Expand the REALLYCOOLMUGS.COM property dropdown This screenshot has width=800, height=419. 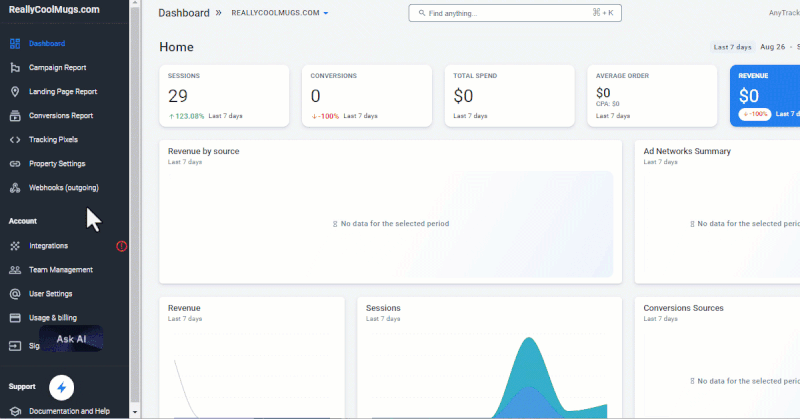(x=280, y=13)
